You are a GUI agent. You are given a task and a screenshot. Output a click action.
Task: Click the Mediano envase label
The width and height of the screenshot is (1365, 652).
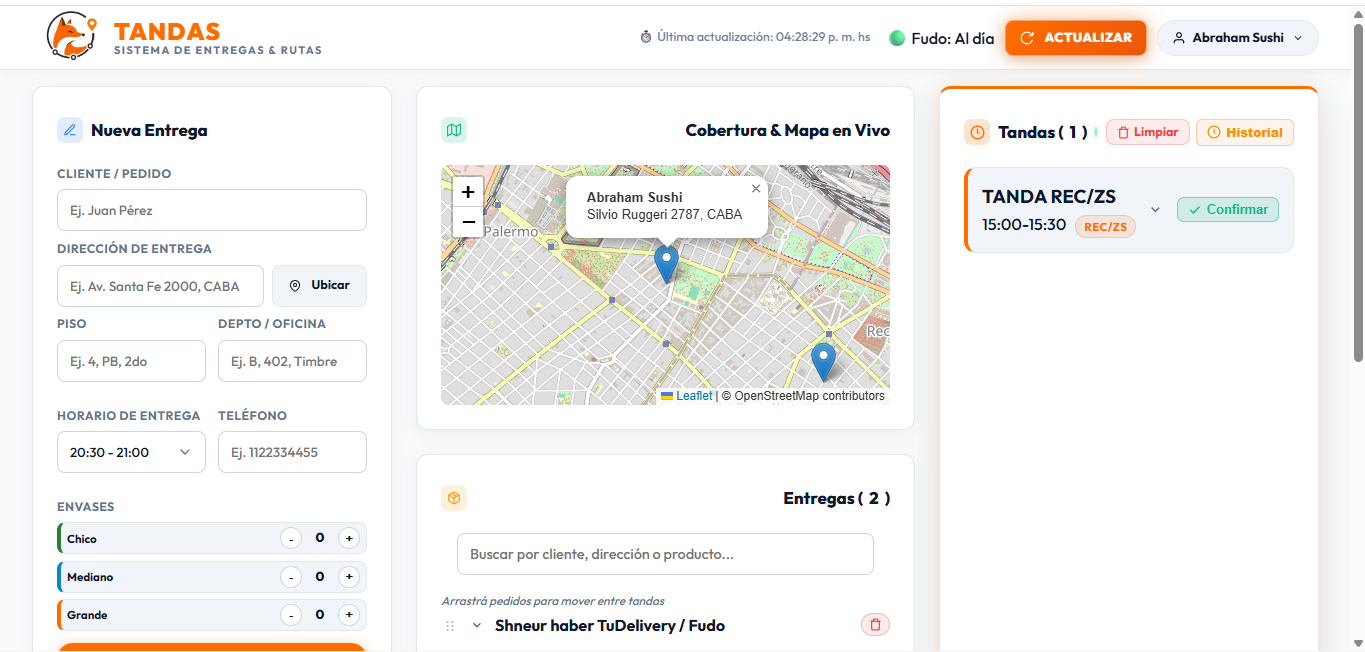(90, 577)
